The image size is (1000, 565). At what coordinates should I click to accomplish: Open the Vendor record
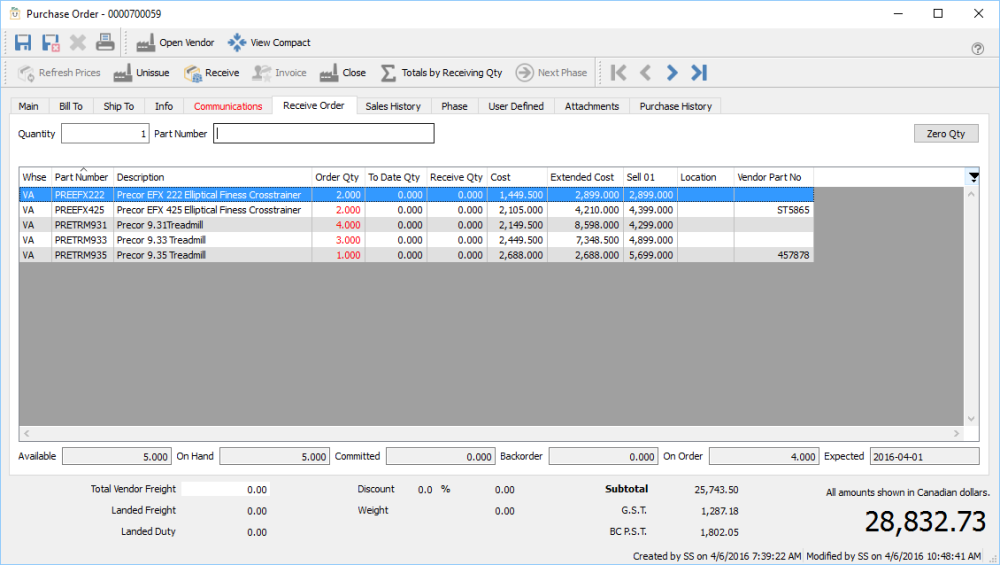pos(175,43)
